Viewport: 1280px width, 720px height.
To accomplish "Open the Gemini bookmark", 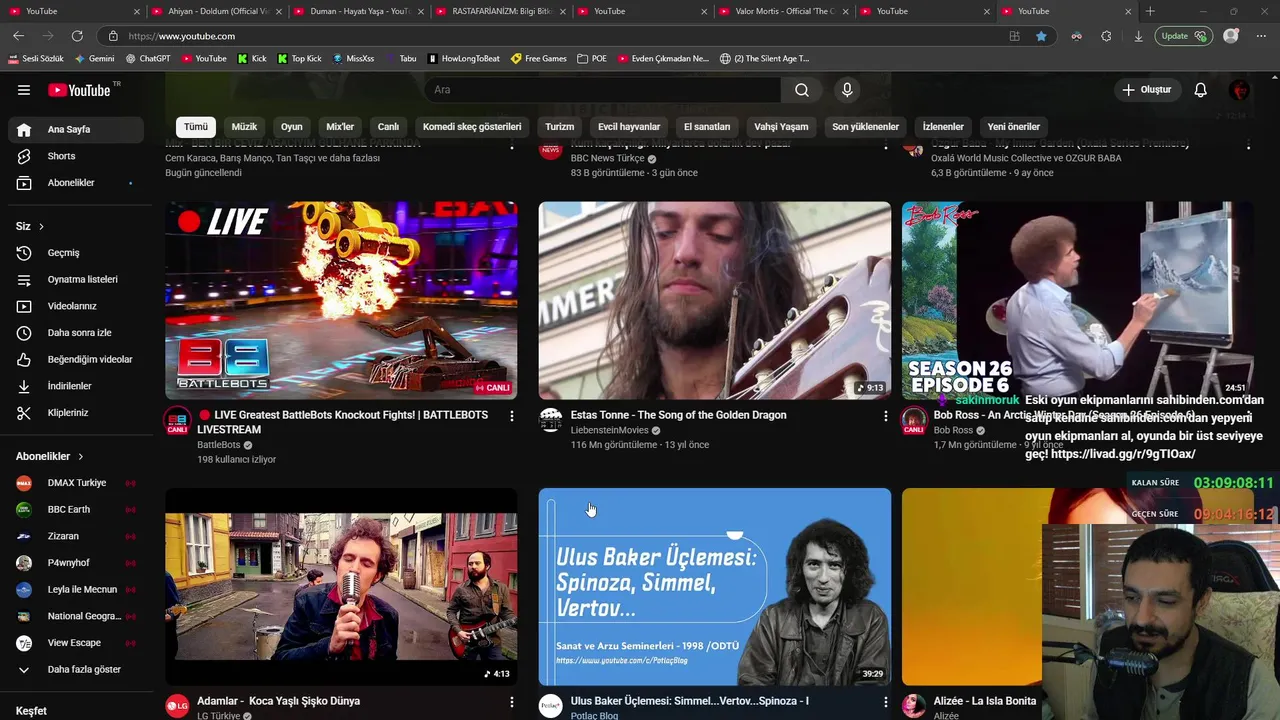I will (93, 58).
